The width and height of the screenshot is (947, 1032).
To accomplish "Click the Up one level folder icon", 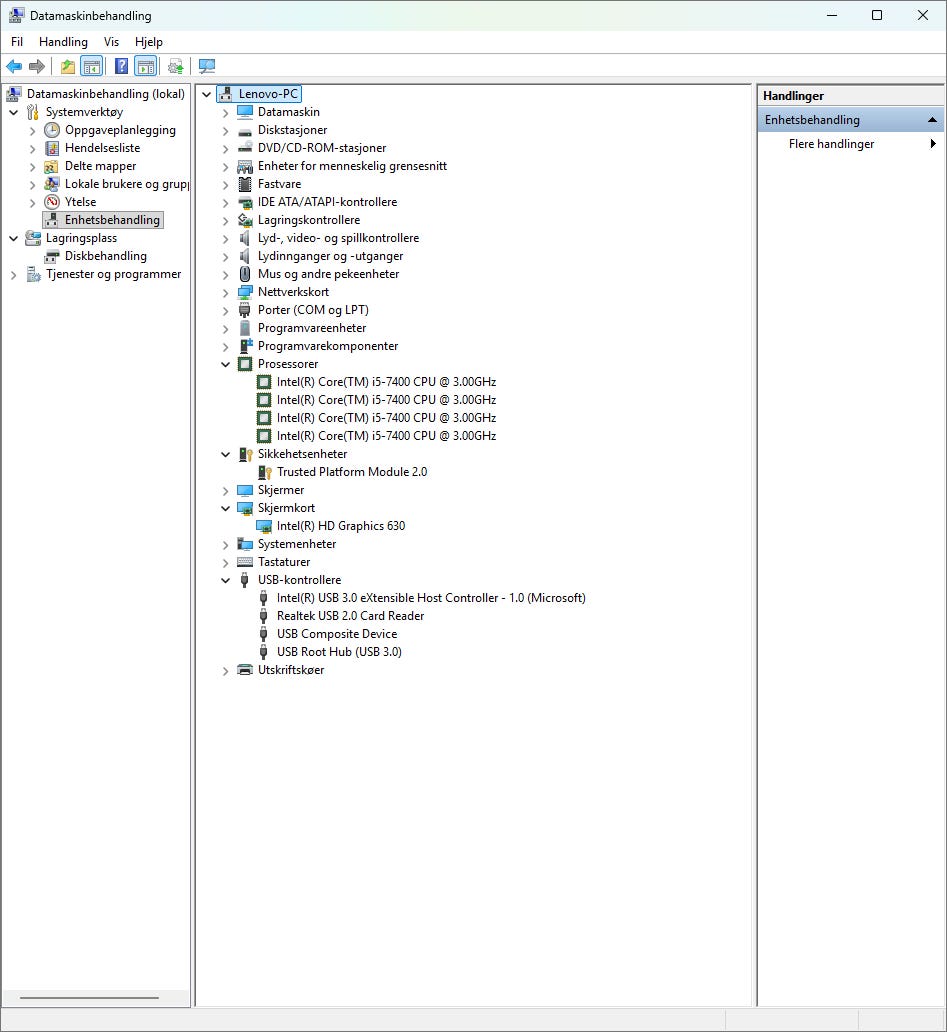I will (67, 66).
